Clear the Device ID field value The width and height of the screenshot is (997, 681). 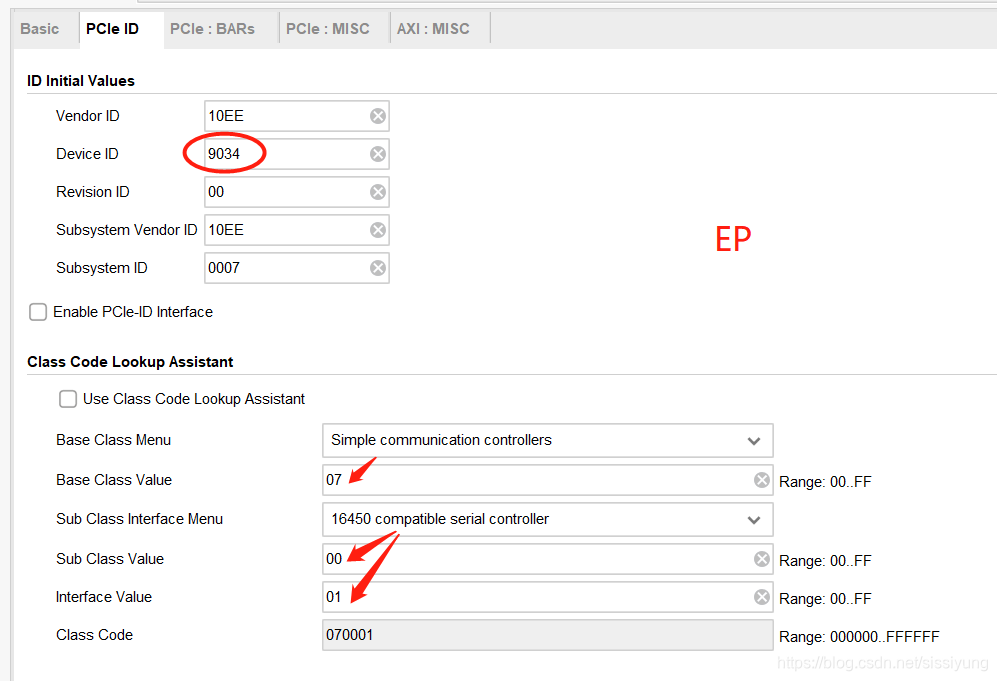(x=378, y=154)
